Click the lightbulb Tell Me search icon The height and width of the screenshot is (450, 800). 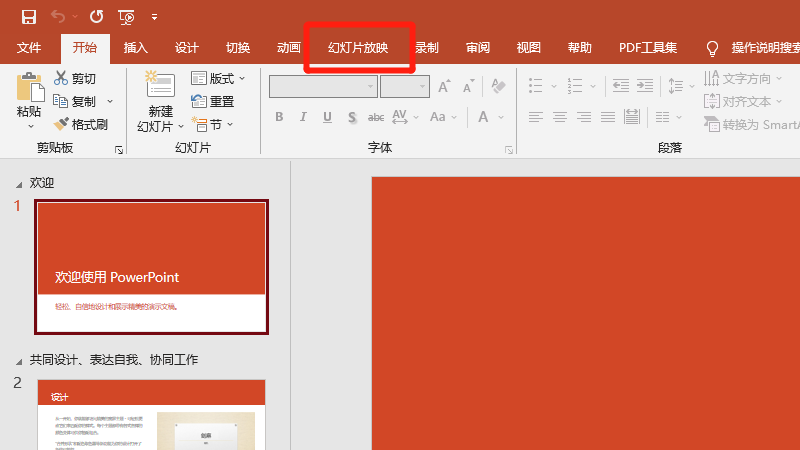coord(713,48)
